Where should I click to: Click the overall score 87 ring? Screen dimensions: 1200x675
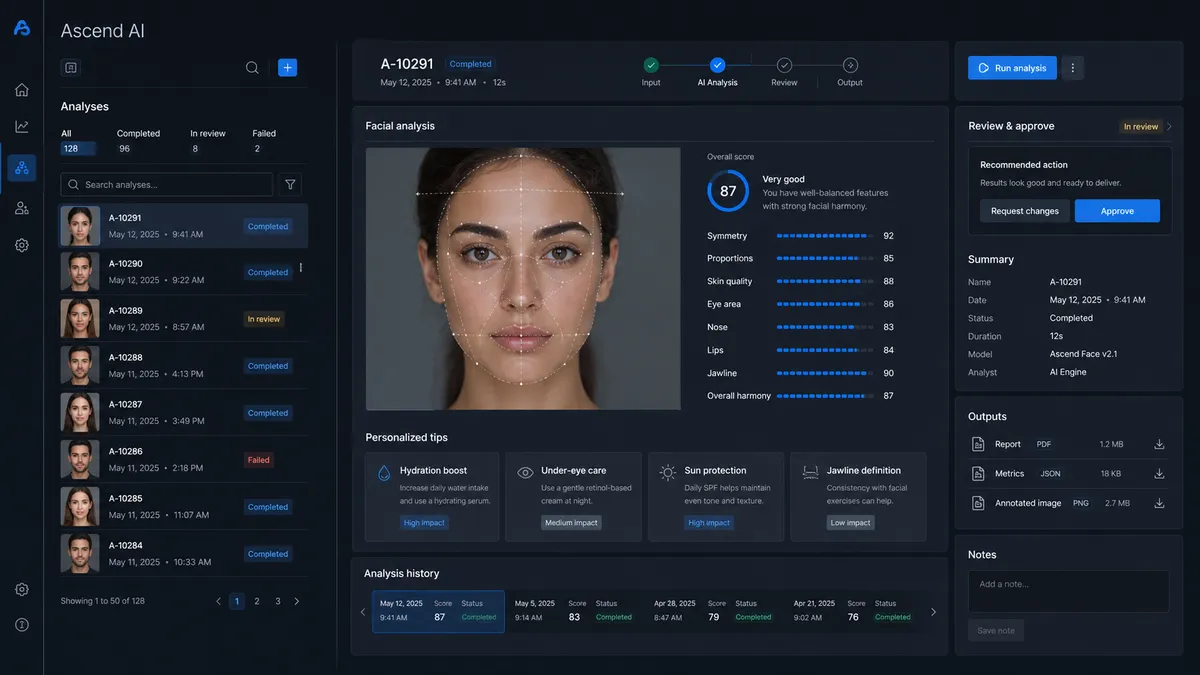(x=728, y=191)
